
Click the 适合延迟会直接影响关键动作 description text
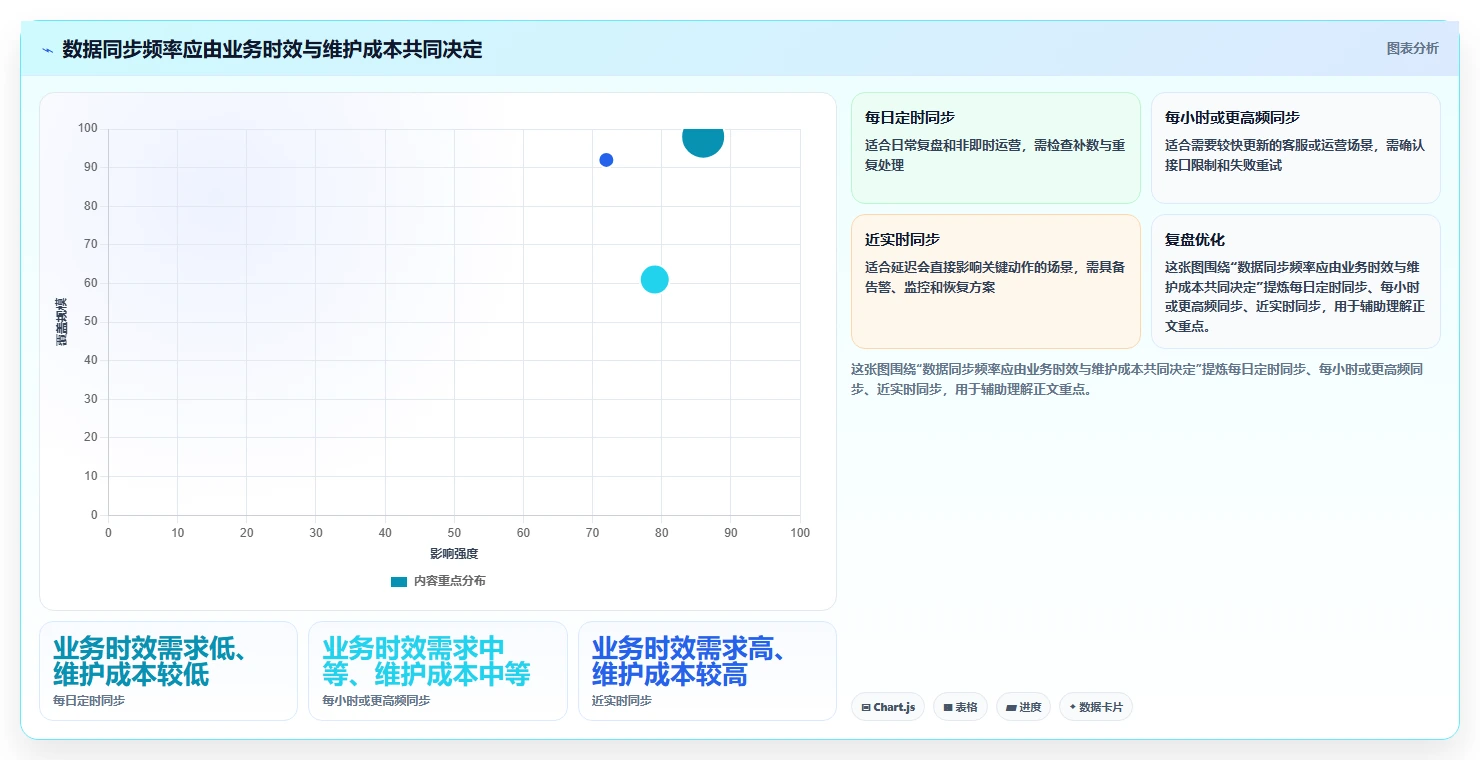pos(995,277)
